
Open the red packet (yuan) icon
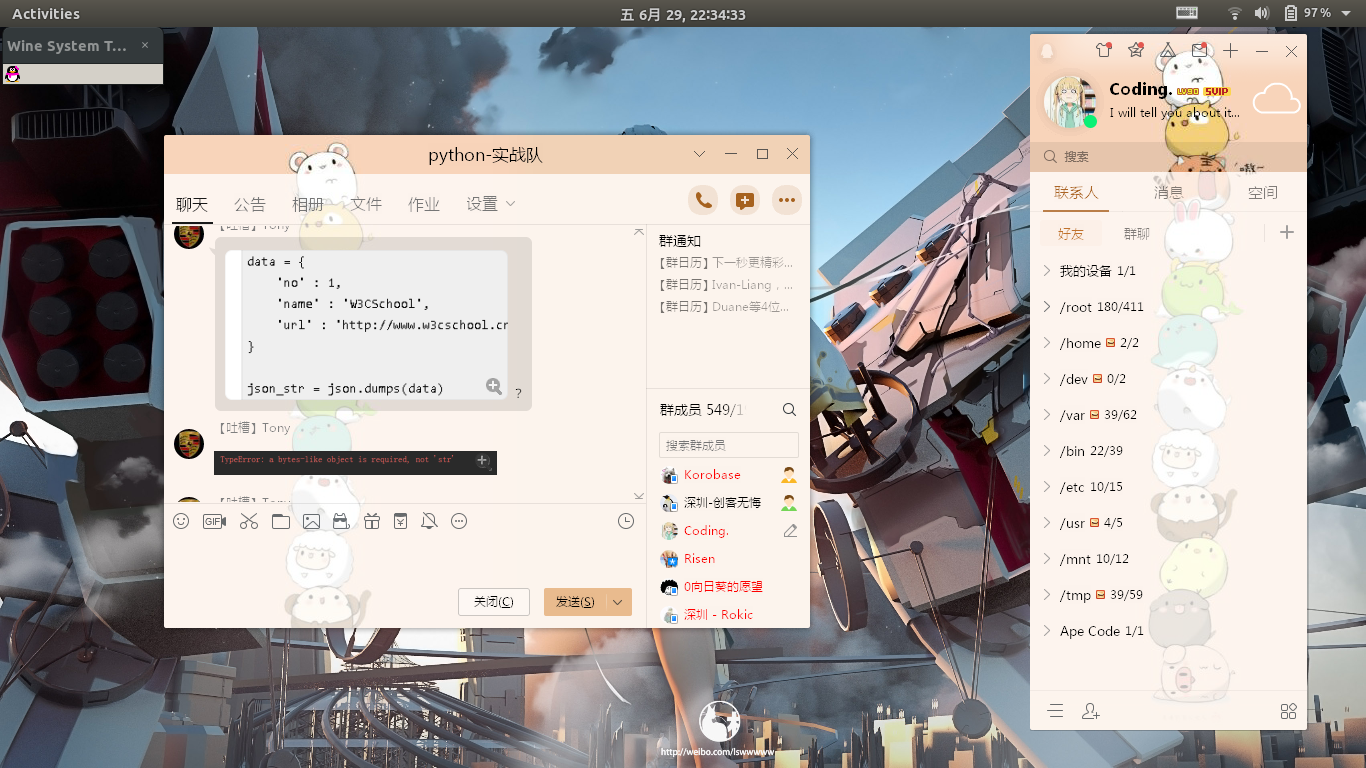coord(400,521)
